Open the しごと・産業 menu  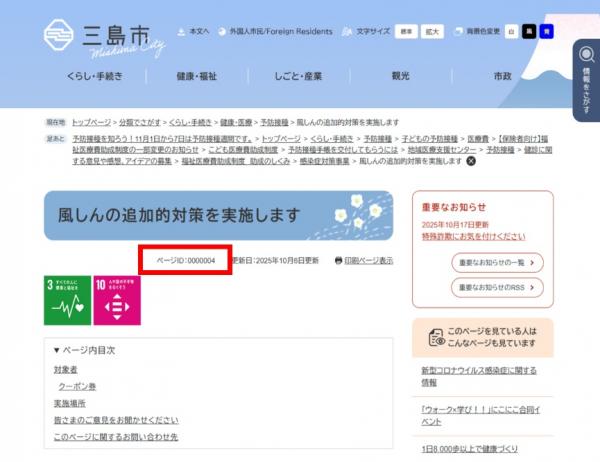298,76
